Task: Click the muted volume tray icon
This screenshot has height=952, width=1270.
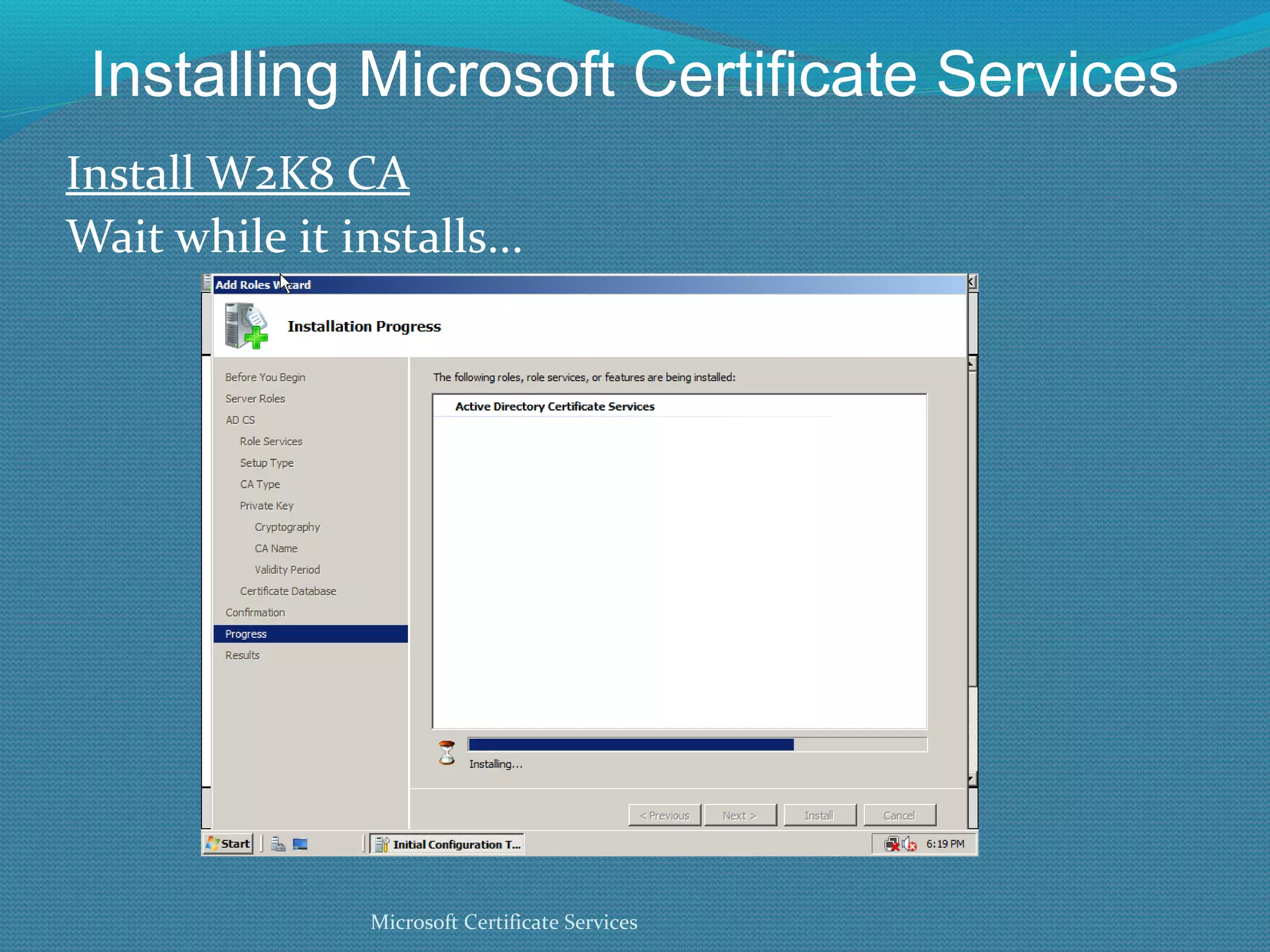Action: click(910, 844)
